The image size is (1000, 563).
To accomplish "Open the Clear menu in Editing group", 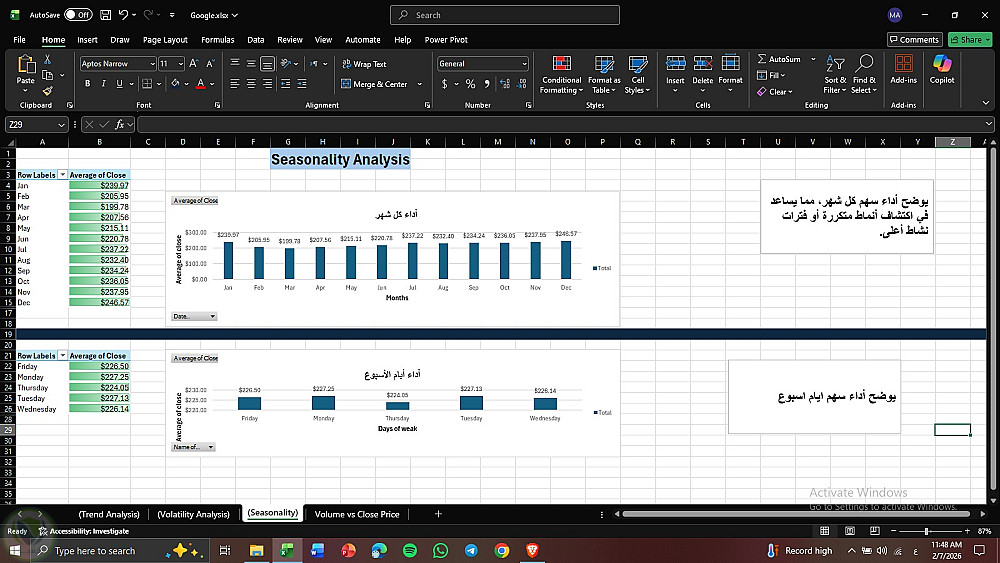I will tap(775, 92).
